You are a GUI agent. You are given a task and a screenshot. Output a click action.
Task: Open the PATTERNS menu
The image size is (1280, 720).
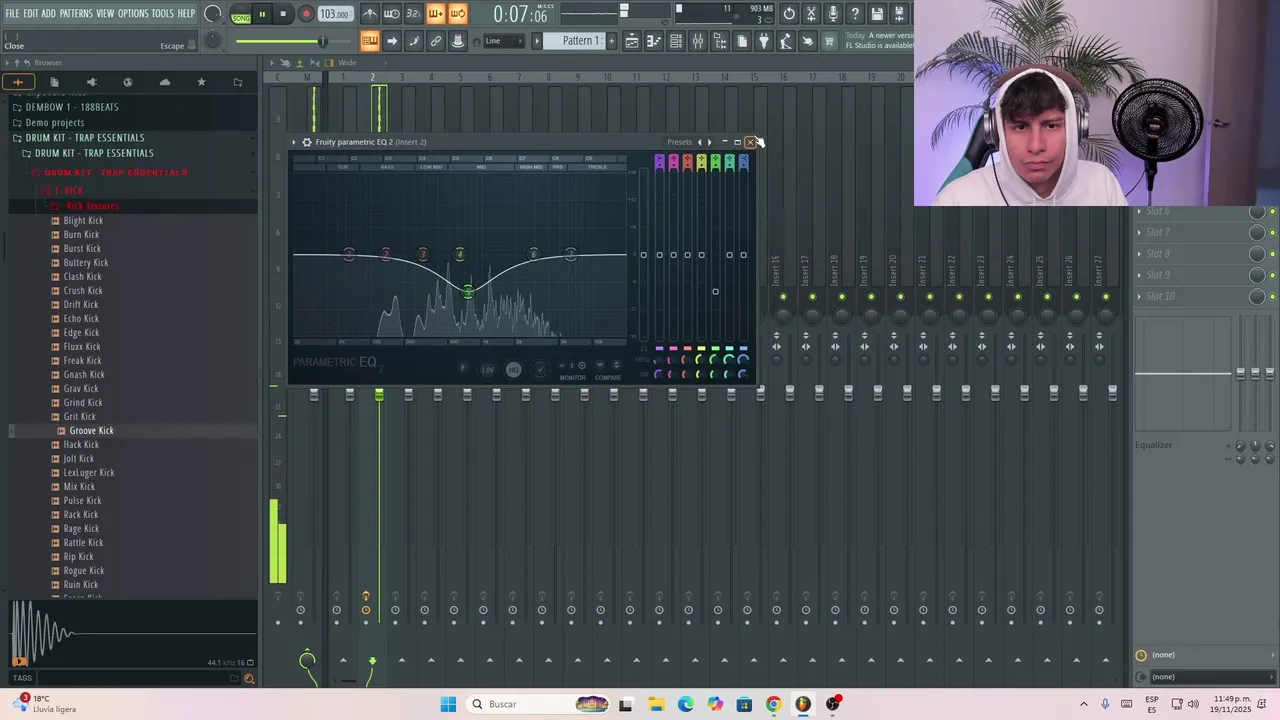click(x=76, y=13)
